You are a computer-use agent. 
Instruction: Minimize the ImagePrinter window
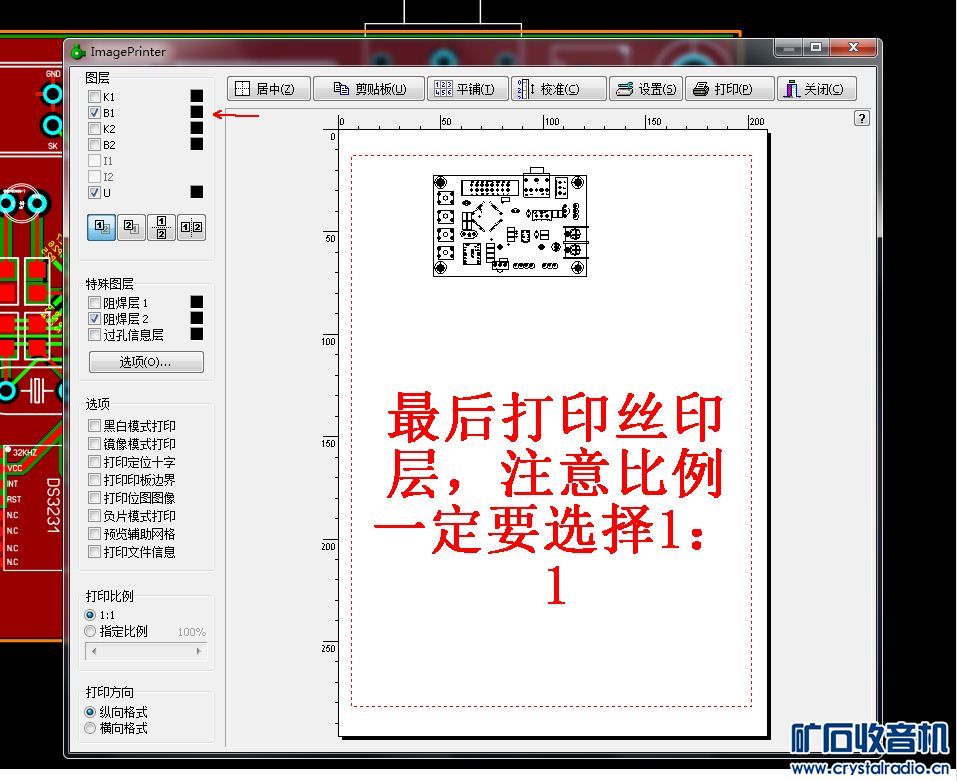(x=789, y=47)
